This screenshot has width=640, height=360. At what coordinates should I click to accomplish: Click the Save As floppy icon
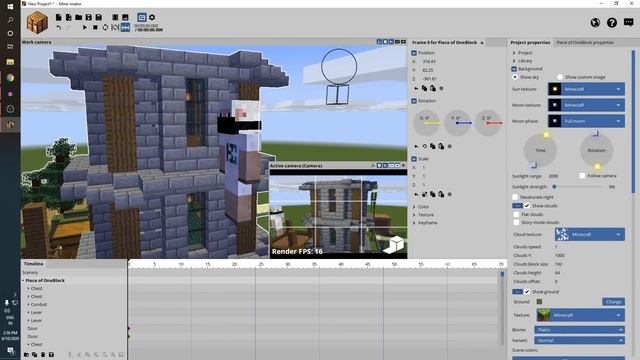coord(98,17)
